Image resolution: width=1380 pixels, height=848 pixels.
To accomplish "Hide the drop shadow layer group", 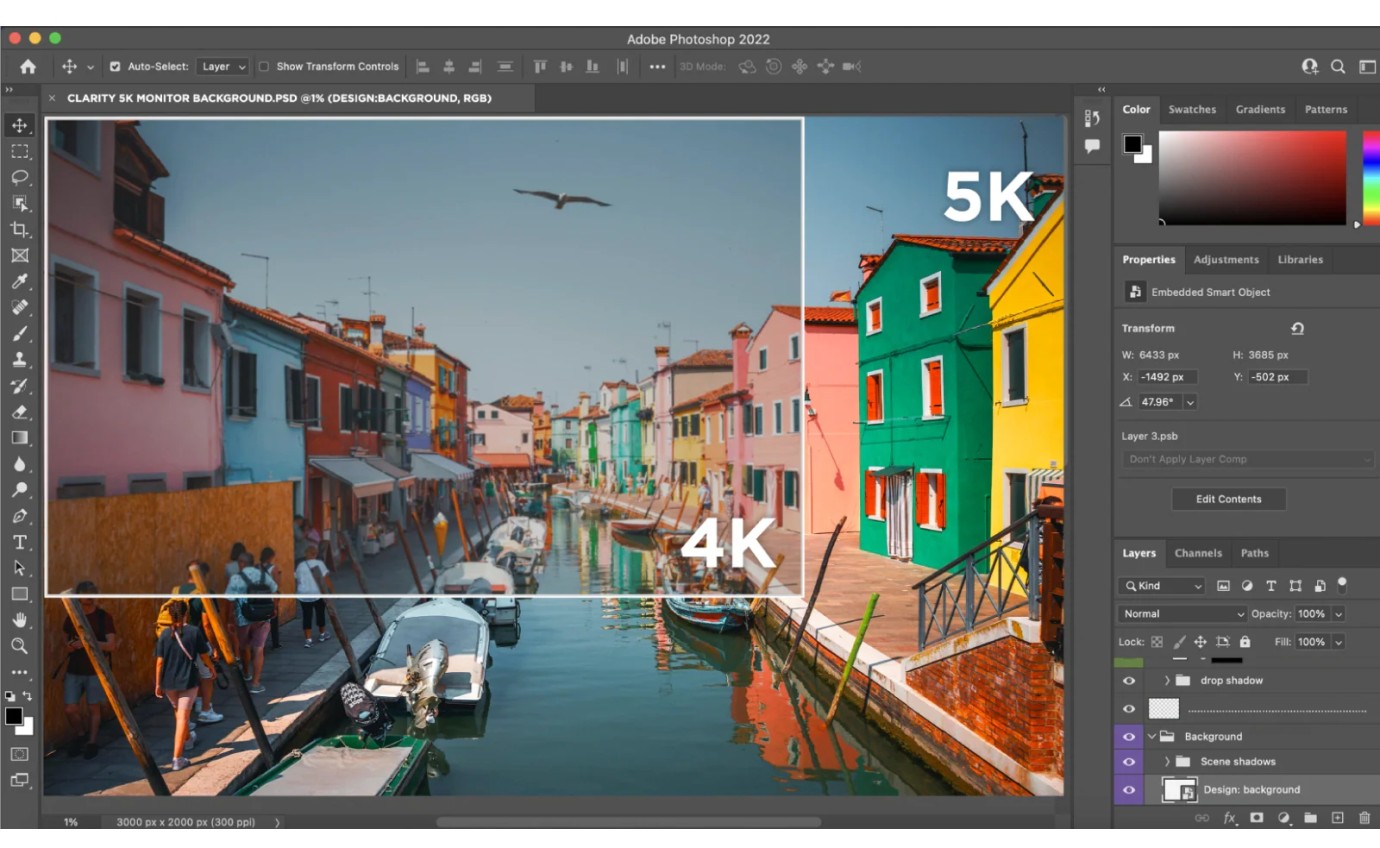I will point(1129,680).
